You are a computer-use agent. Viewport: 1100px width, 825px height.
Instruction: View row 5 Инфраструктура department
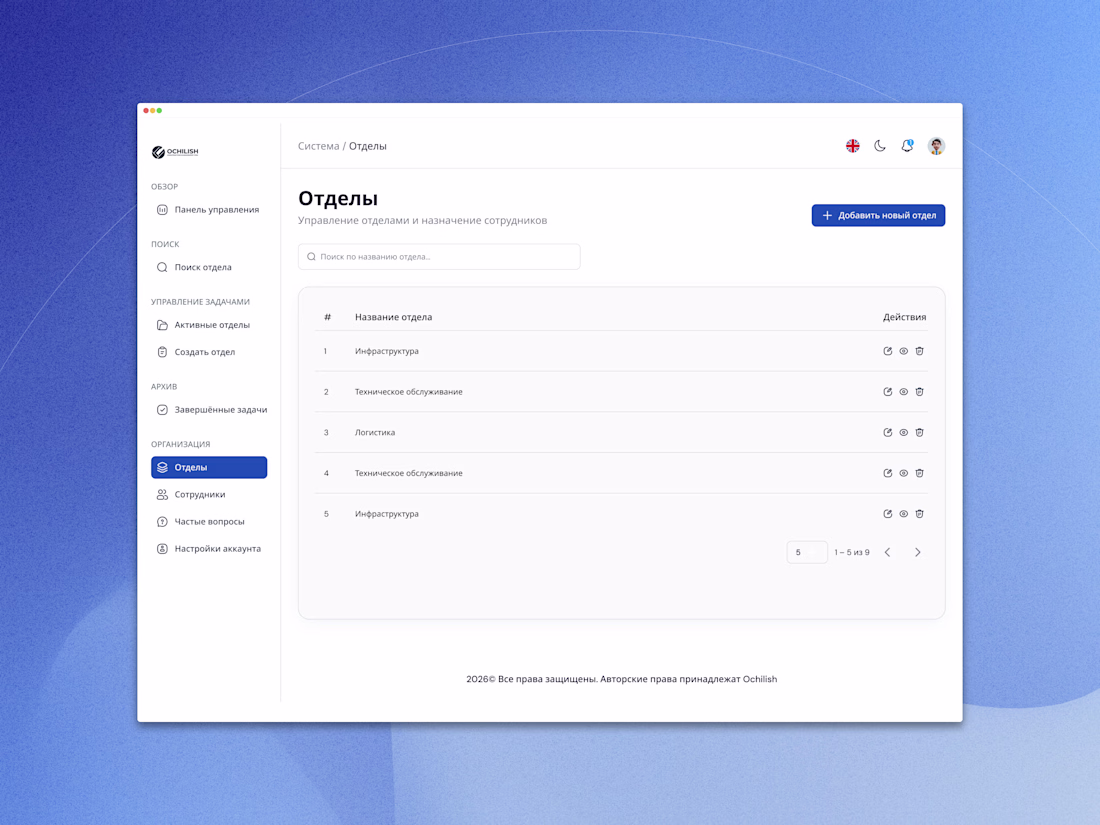point(904,514)
